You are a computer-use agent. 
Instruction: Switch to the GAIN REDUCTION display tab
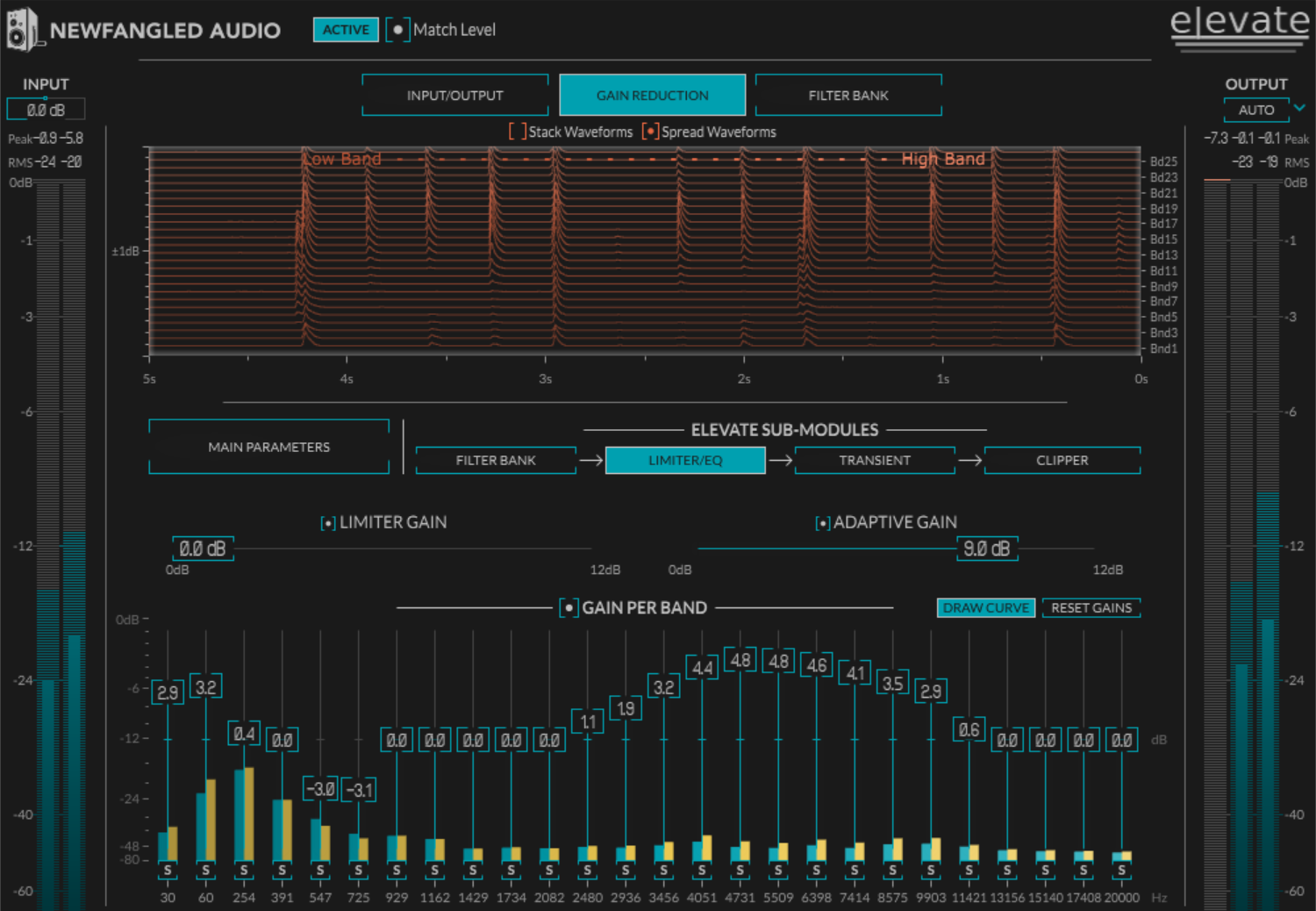click(653, 95)
